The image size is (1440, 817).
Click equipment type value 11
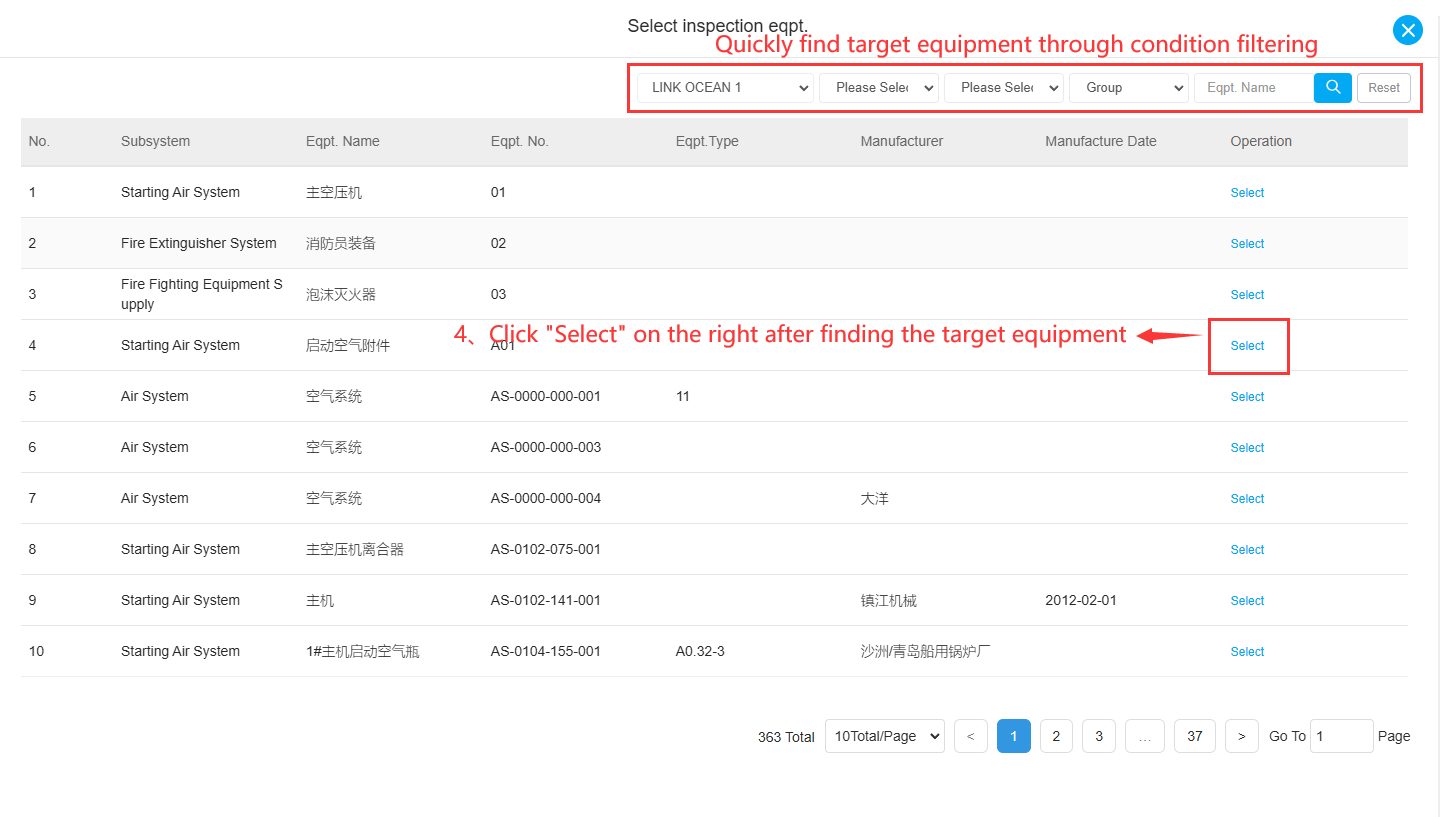click(683, 396)
